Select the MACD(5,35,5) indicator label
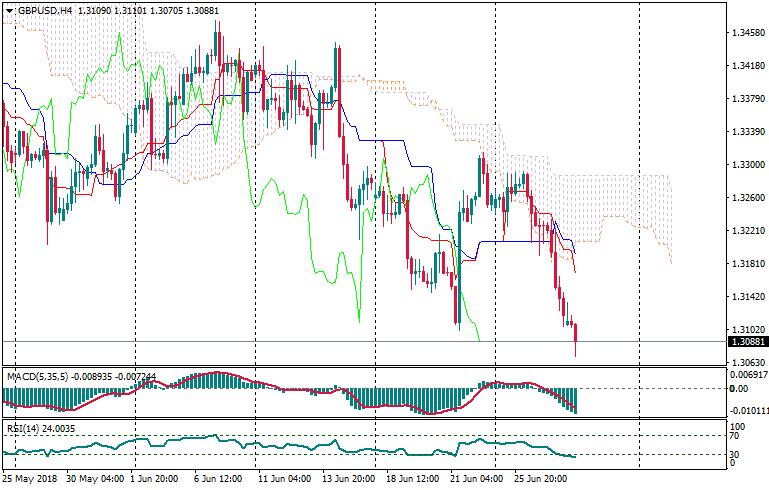 coord(35,376)
